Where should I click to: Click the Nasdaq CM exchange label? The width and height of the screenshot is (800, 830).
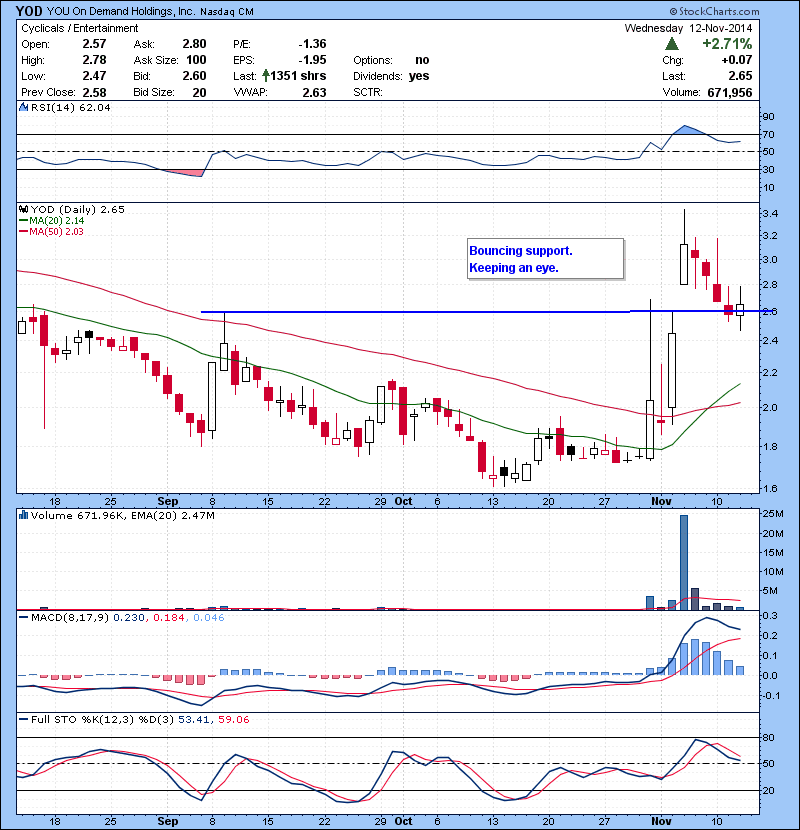[227, 12]
